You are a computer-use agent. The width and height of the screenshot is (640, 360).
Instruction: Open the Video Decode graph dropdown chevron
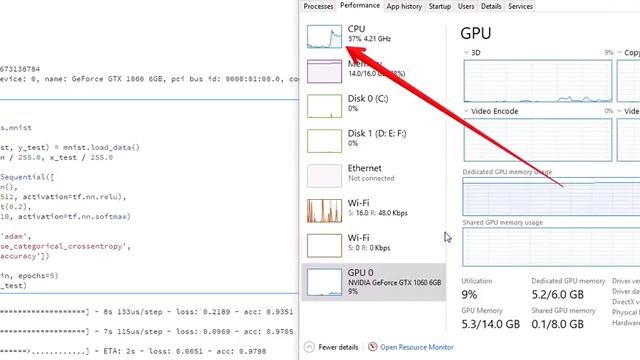(619, 111)
